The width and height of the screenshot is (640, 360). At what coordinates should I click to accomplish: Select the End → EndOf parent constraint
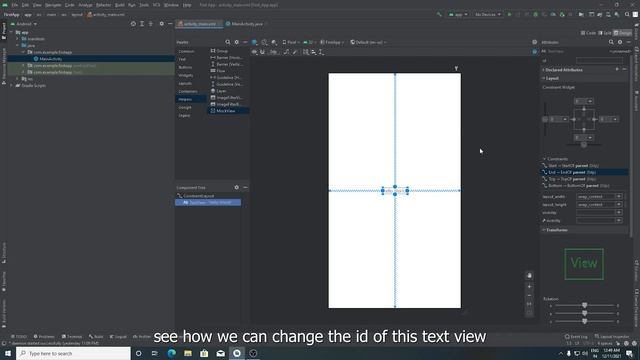click(x=584, y=172)
